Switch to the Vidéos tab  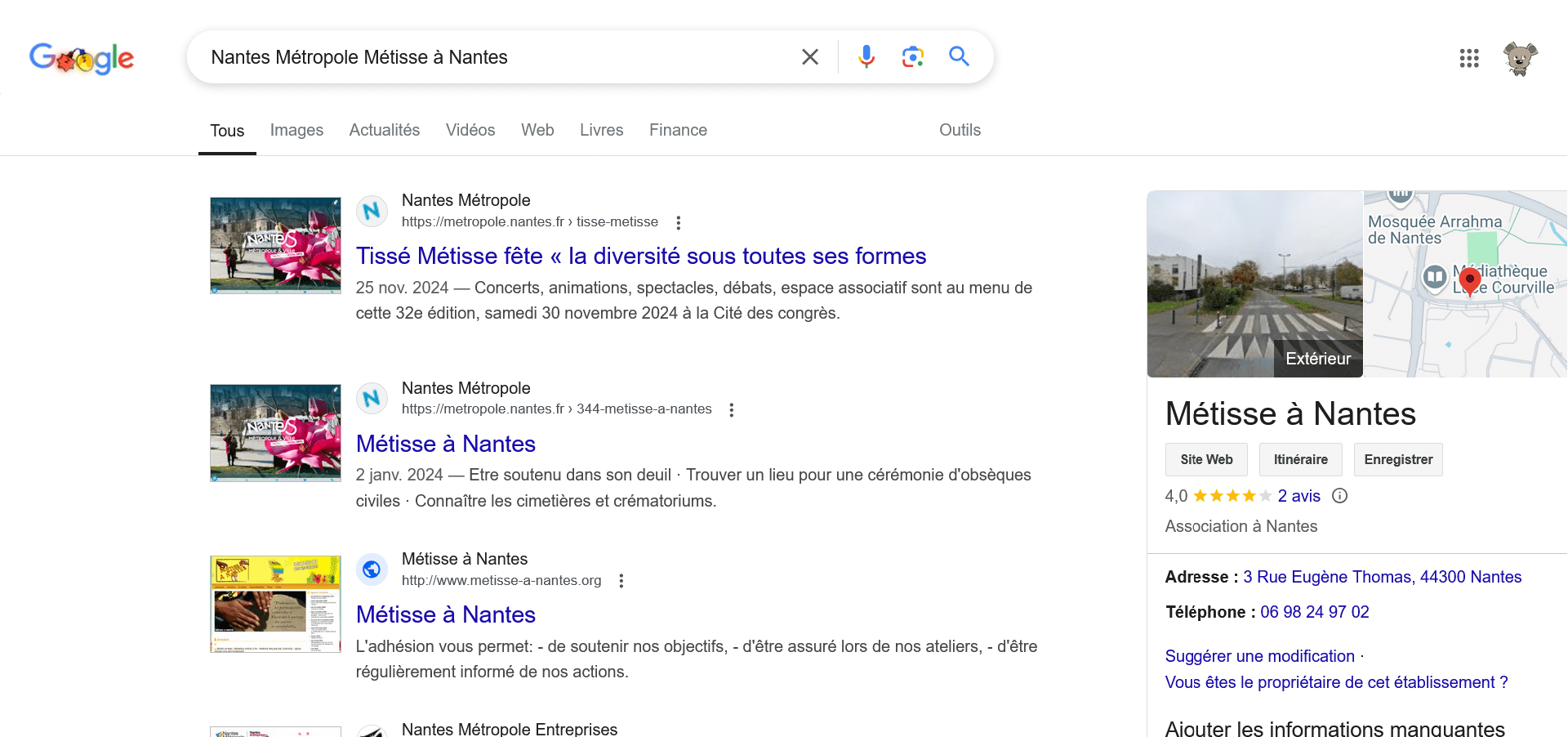pos(470,130)
